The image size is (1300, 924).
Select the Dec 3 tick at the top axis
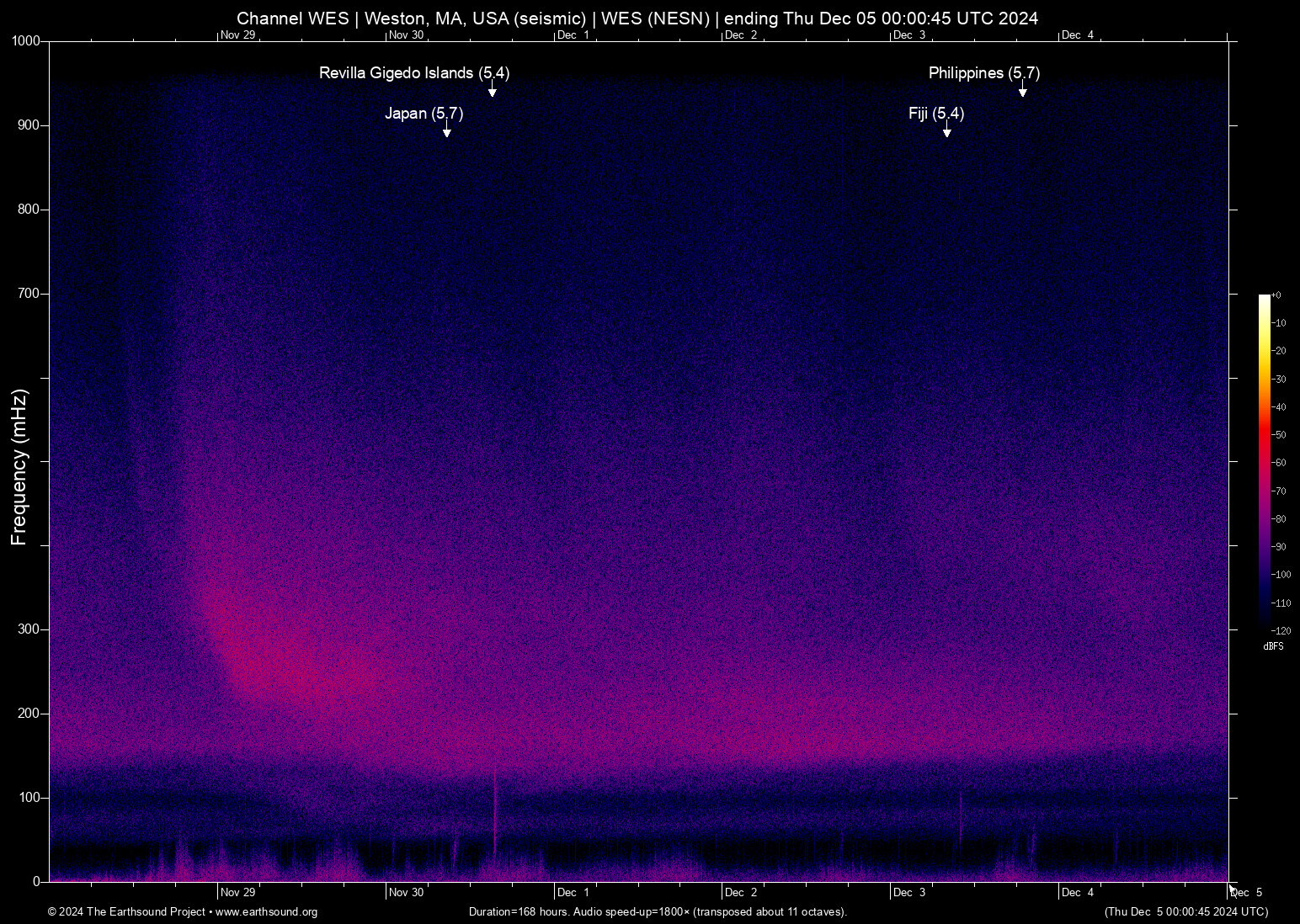coord(910,35)
